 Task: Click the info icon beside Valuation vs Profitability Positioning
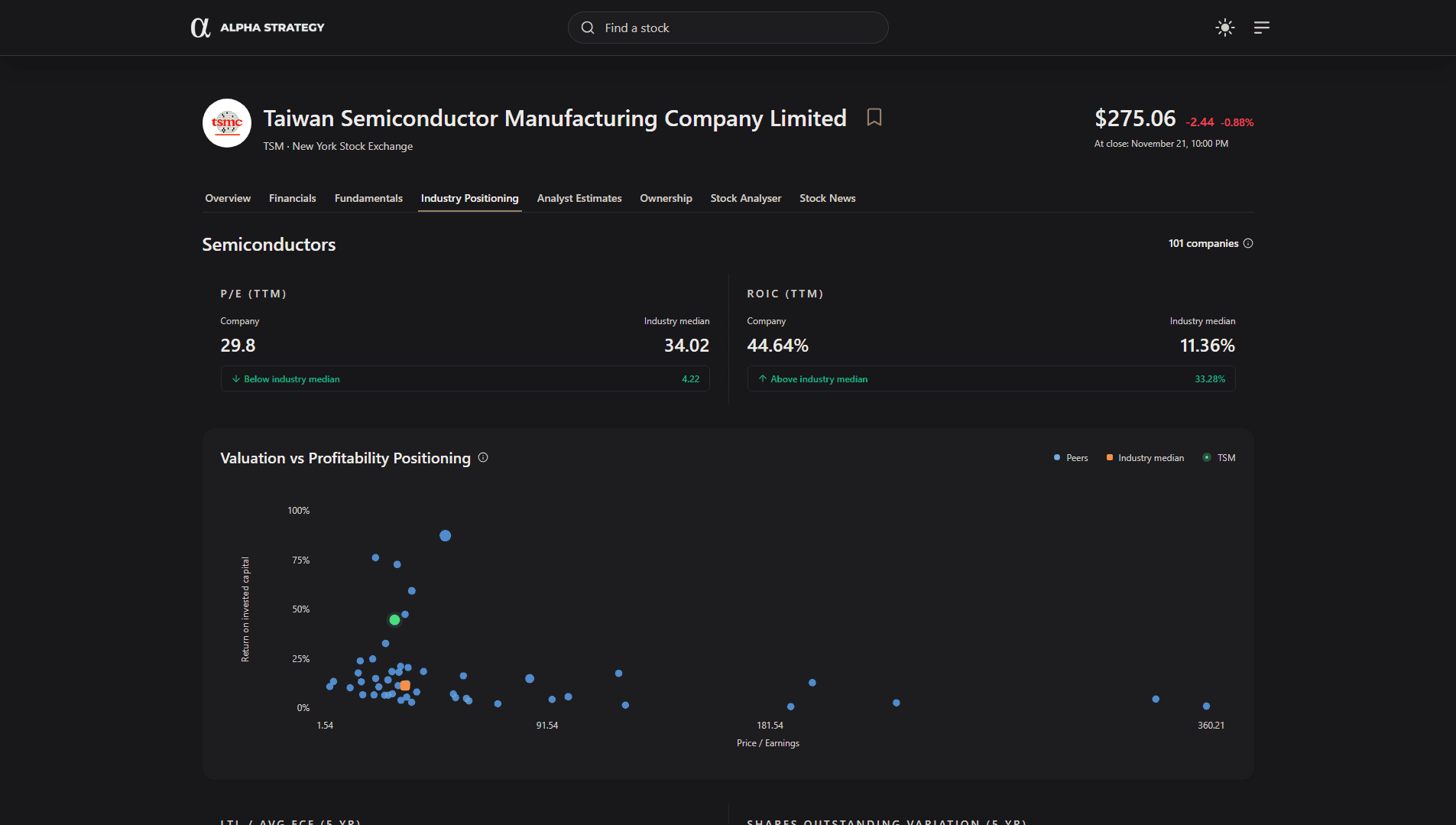[483, 457]
